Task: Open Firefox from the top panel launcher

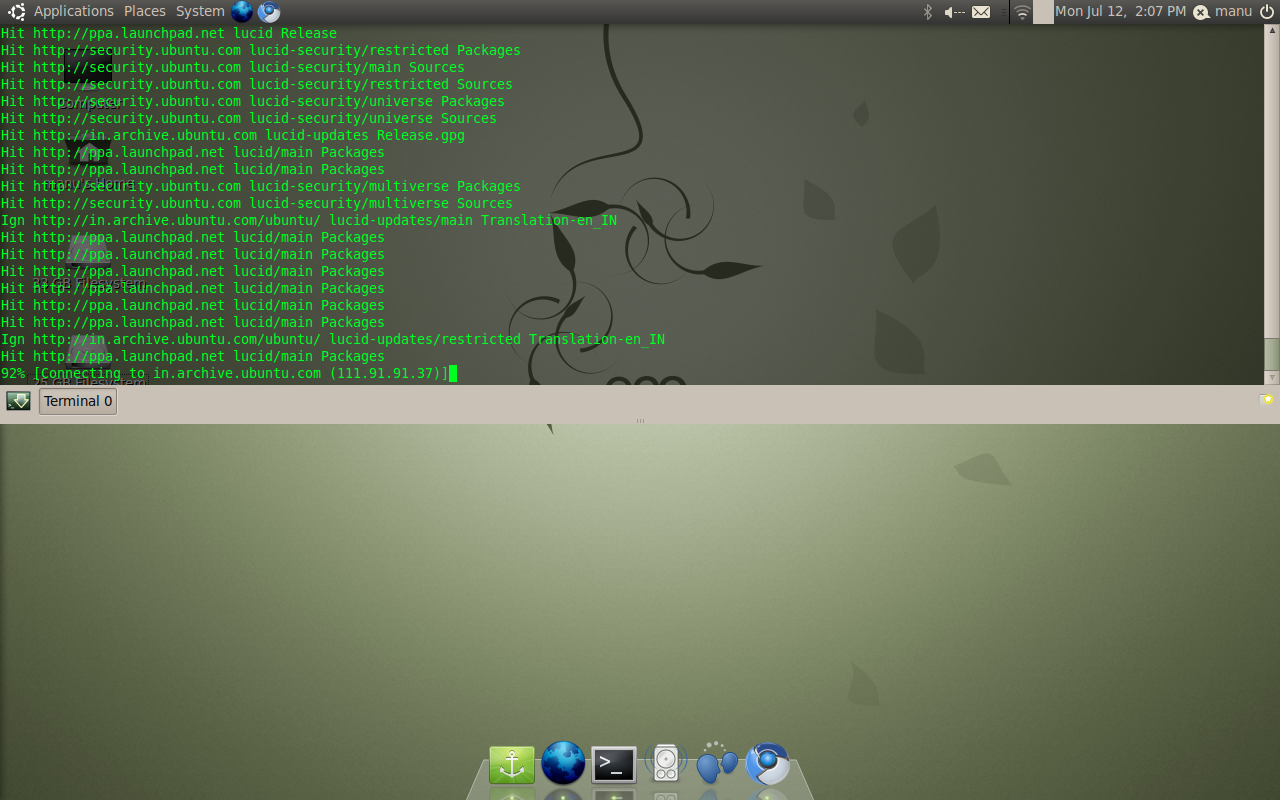Action: [240, 11]
